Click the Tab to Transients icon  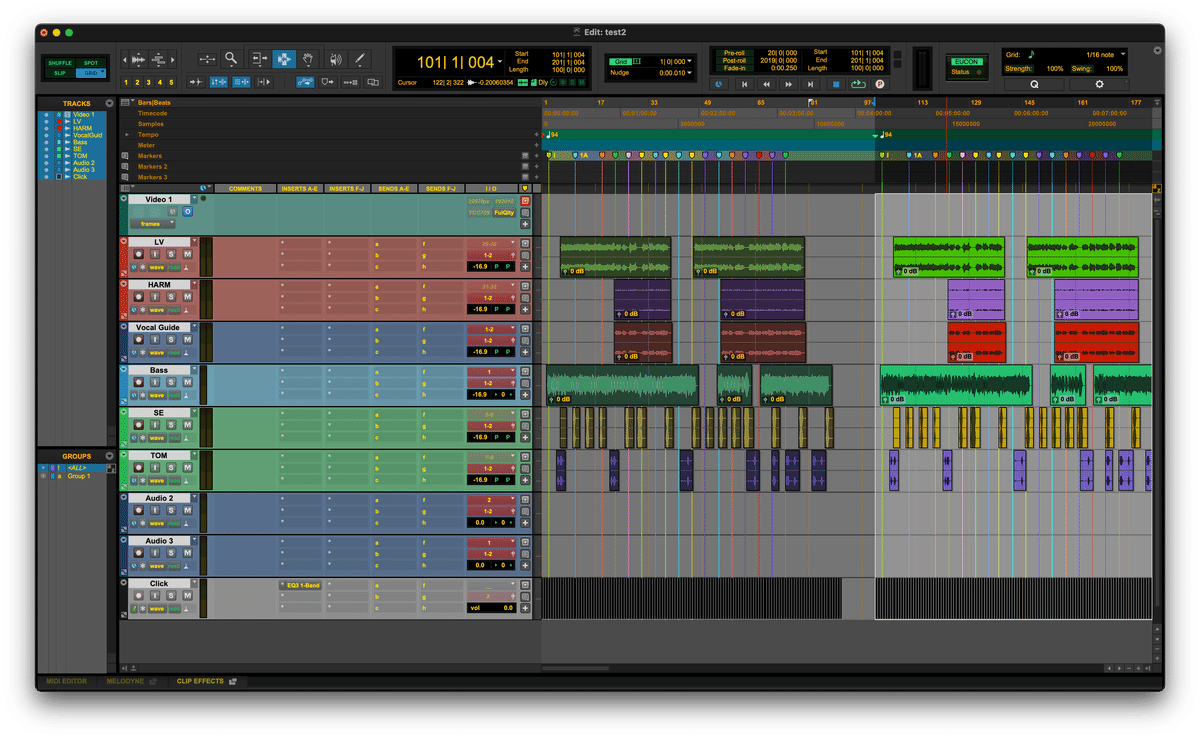(196, 82)
